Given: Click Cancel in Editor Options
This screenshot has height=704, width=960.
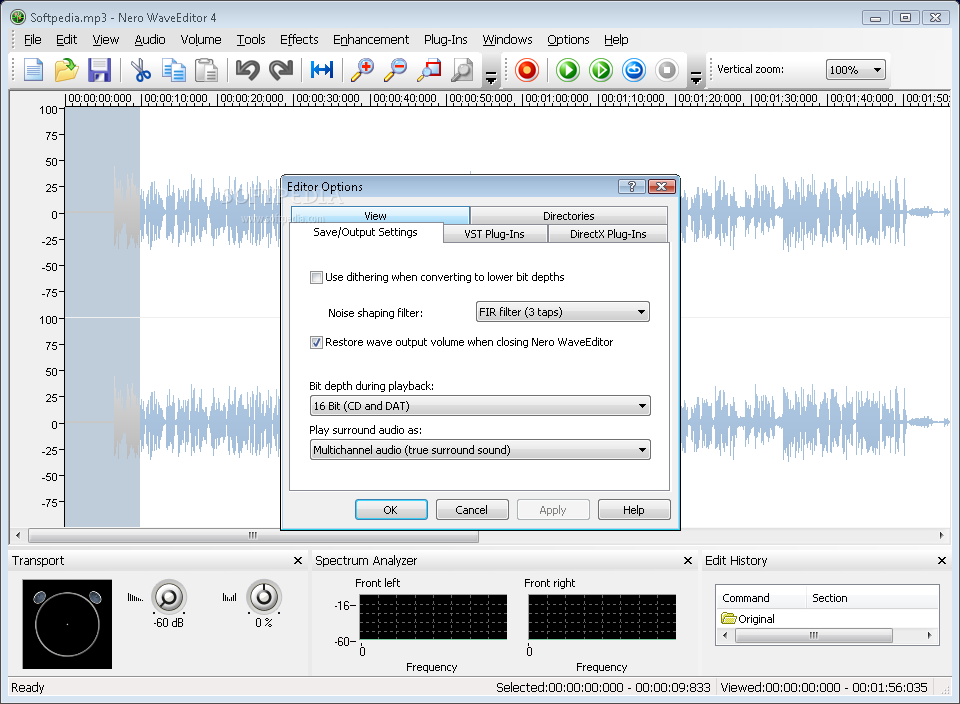Looking at the screenshot, I should pos(471,510).
